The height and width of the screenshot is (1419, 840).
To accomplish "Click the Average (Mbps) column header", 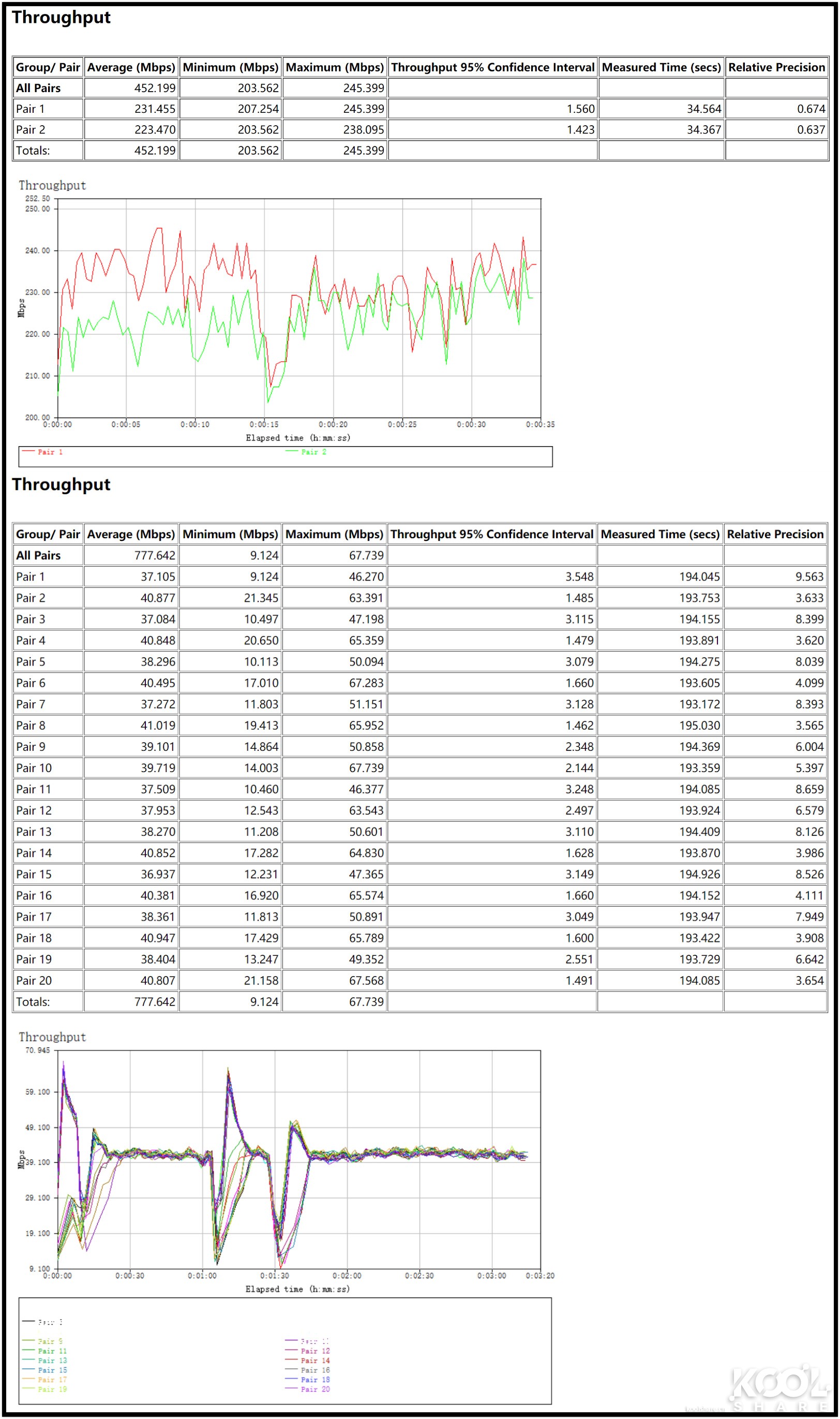I will [130, 67].
